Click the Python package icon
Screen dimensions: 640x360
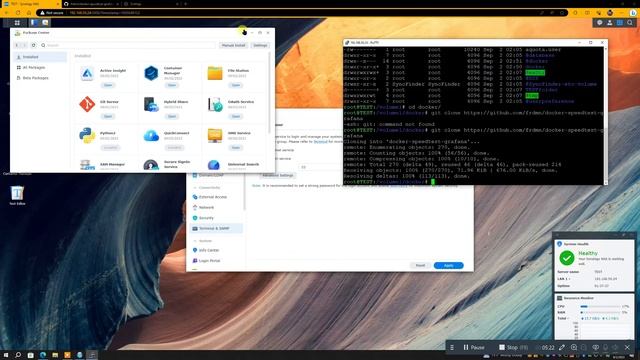pyautogui.click(x=87, y=136)
